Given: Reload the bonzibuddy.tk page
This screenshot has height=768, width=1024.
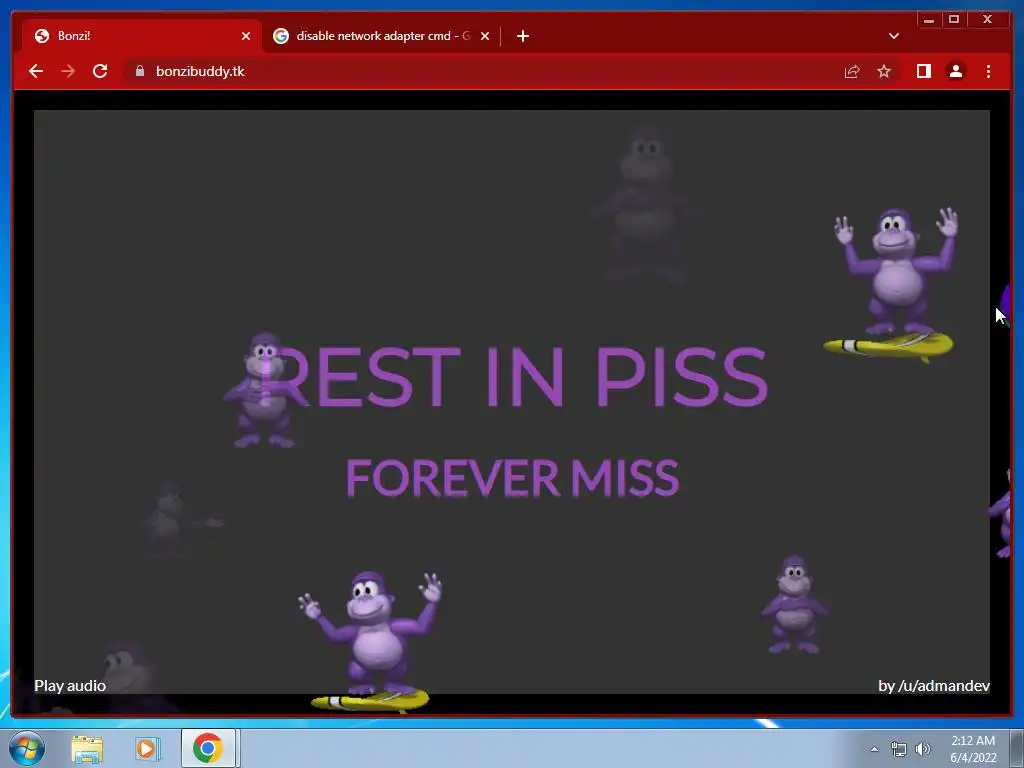Looking at the screenshot, I should click(100, 71).
